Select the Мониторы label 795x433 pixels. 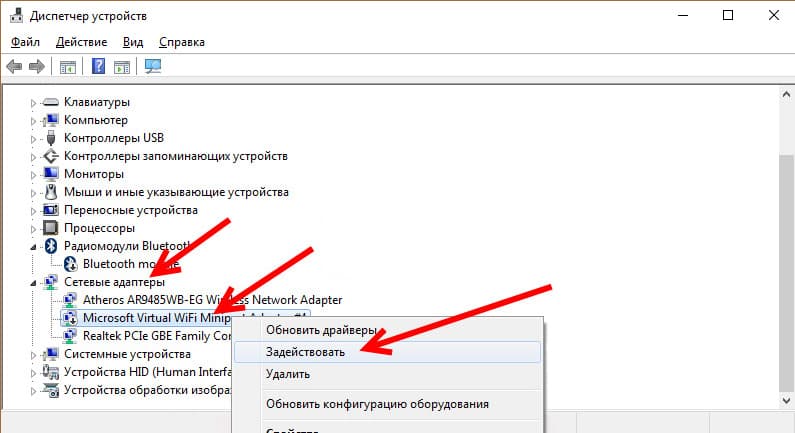tap(94, 174)
